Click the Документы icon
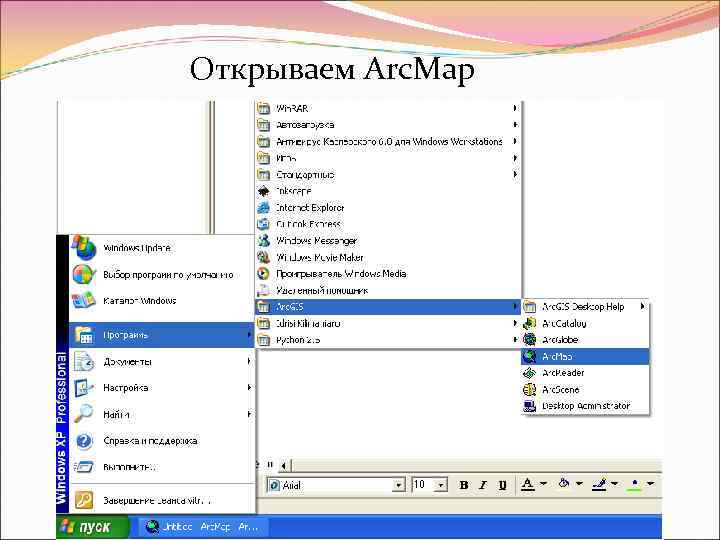This screenshot has width=720, height=540. click(x=84, y=362)
